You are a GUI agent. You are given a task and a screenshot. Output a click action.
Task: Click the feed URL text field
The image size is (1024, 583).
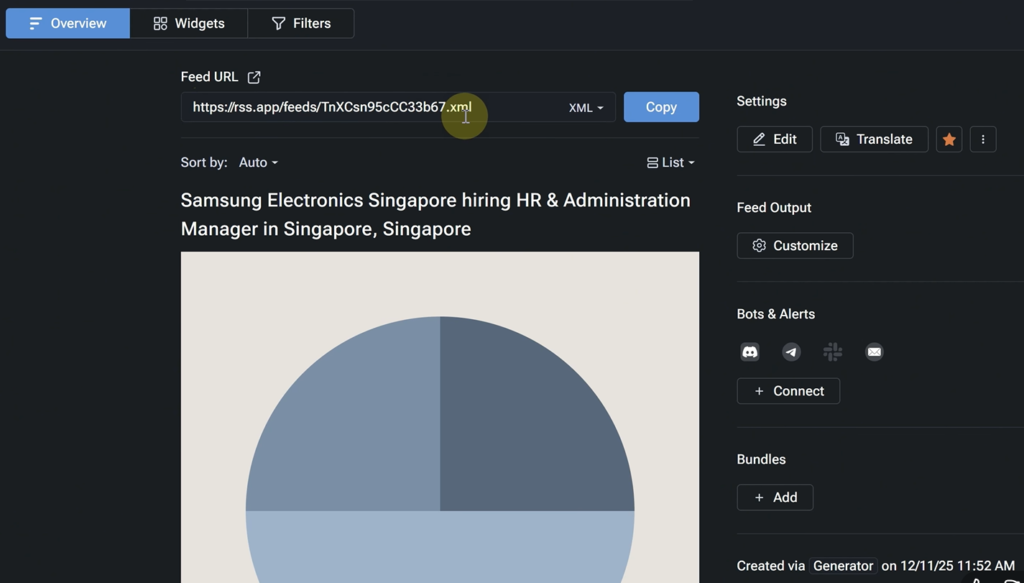tap(370, 107)
